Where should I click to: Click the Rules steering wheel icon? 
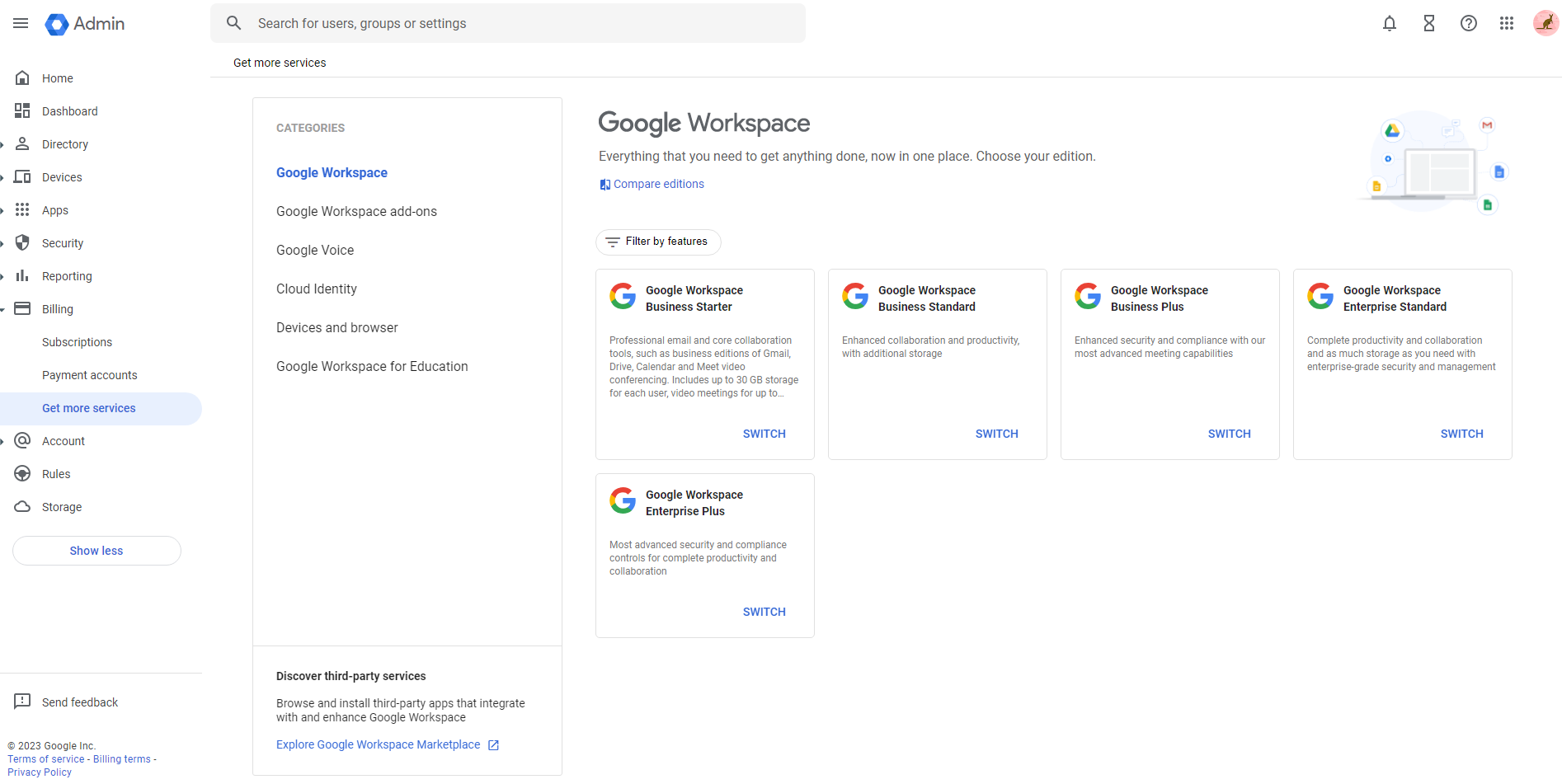tap(22, 473)
